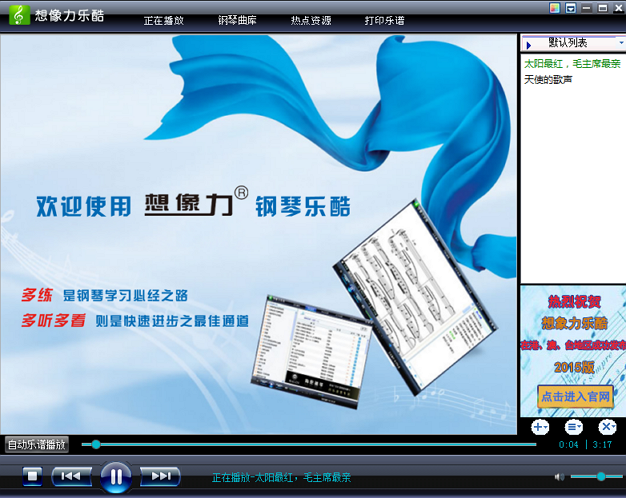Open the 钢琴曲库 tab
The image size is (626, 498).
tap(237, 20)
